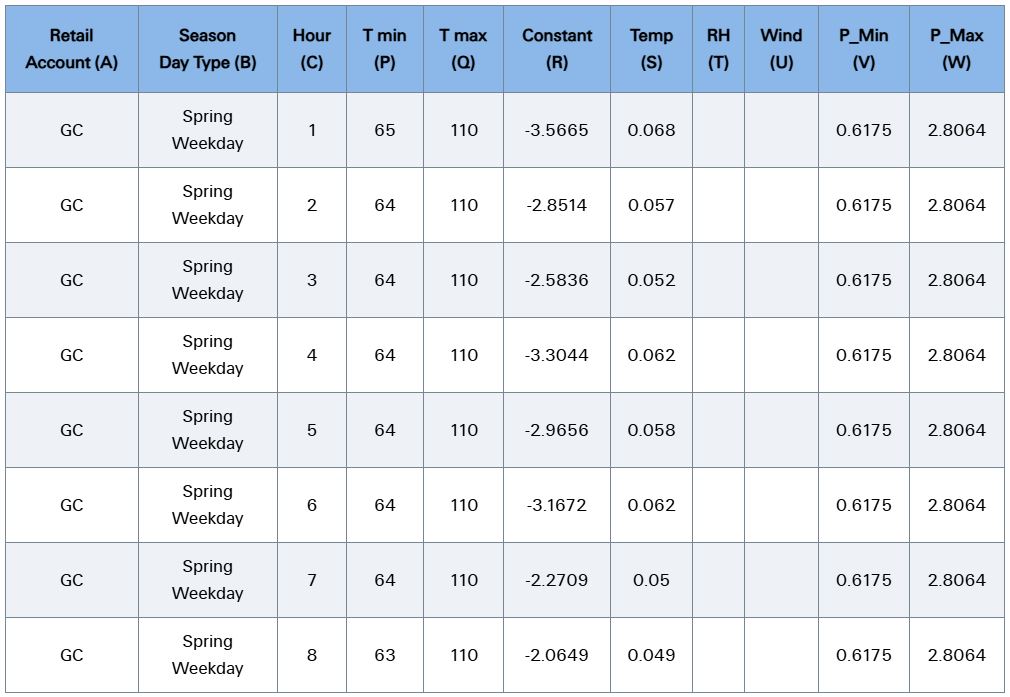The image size is (1010, 697).
Task: Select the empty RH cell in hour 5 row
Action: coord(718,430)
